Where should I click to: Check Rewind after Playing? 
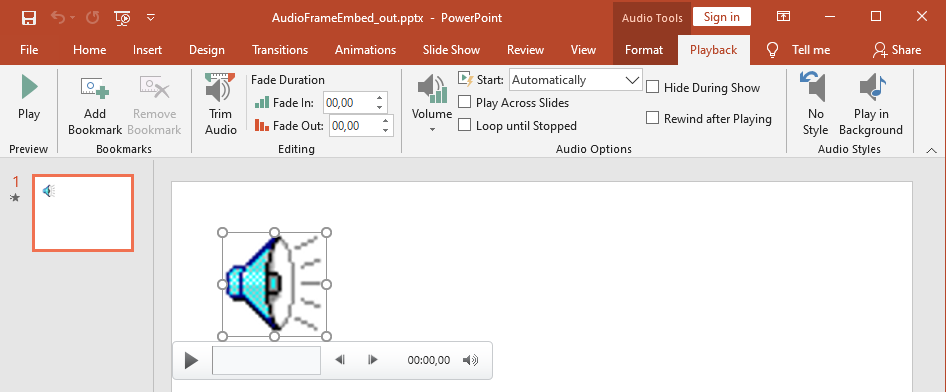click(652, 119)
